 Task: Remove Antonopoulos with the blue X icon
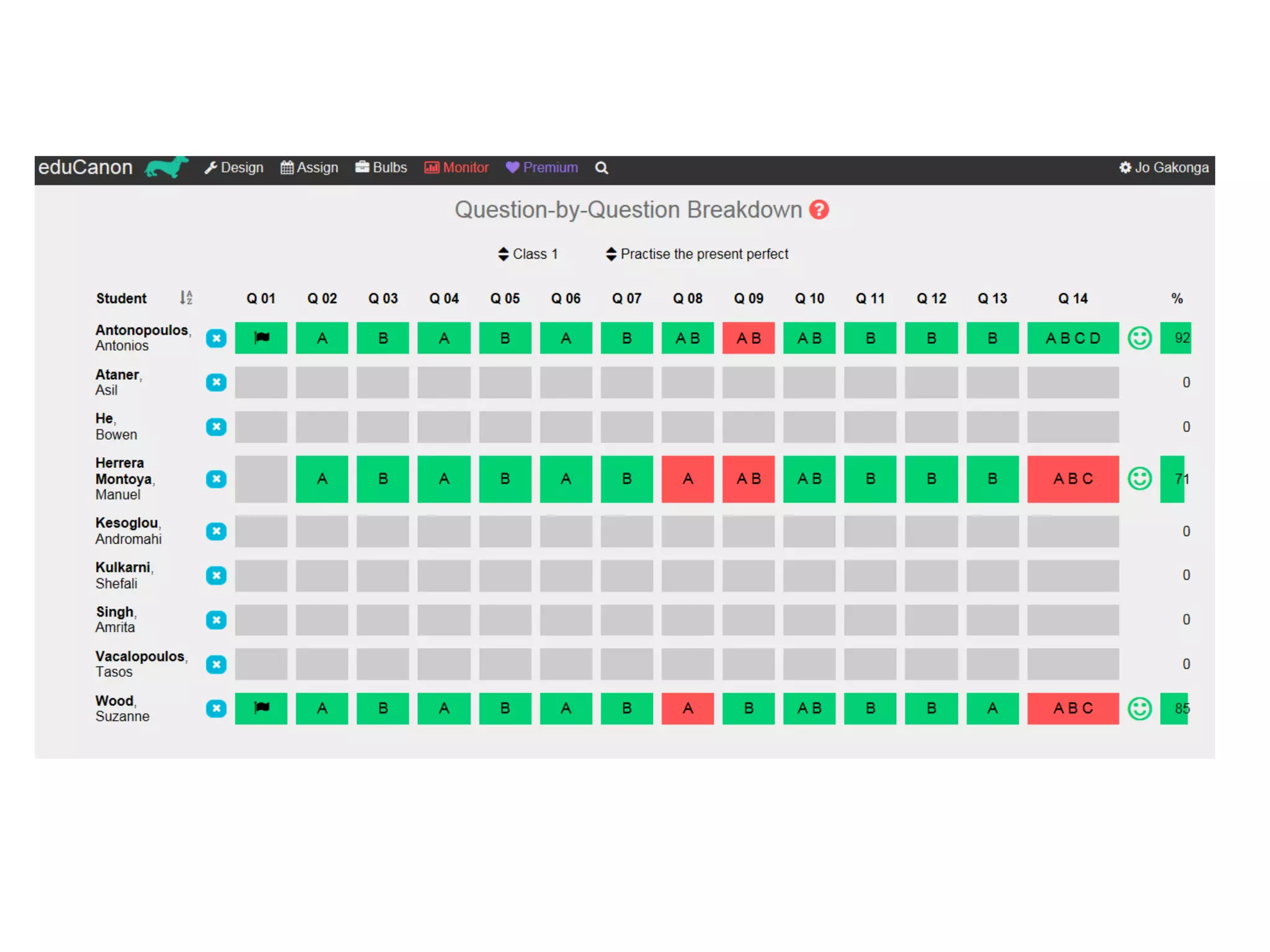tap(216, 338)
